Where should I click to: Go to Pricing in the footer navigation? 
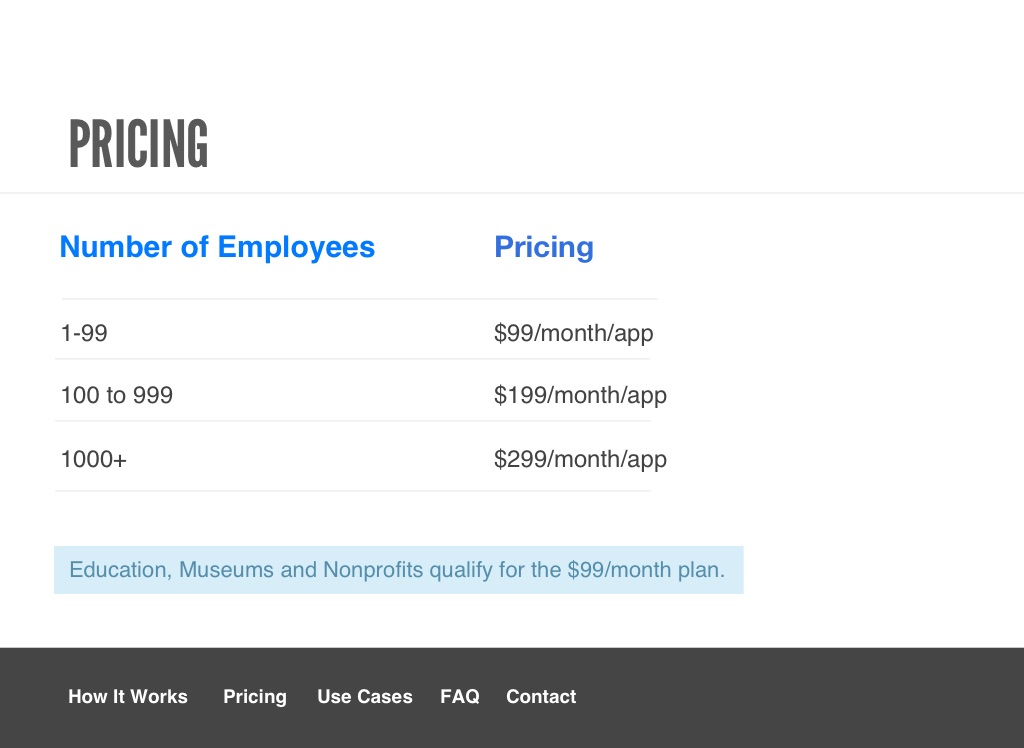(x=255, y=697)
